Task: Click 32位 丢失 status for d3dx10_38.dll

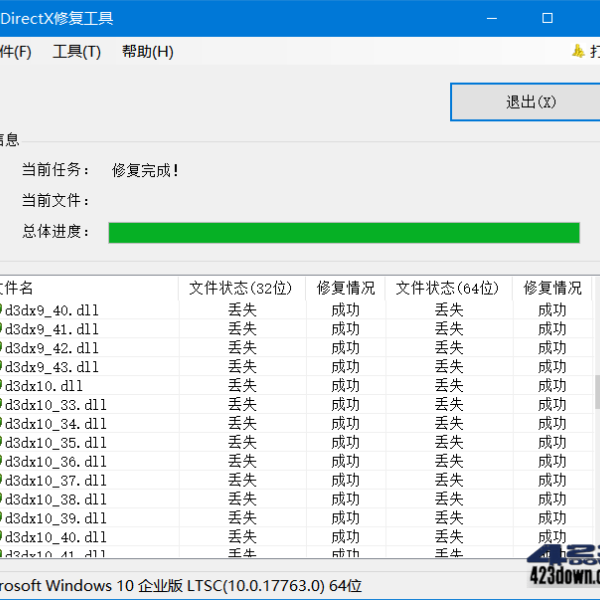Action: [x=242, y=499]
